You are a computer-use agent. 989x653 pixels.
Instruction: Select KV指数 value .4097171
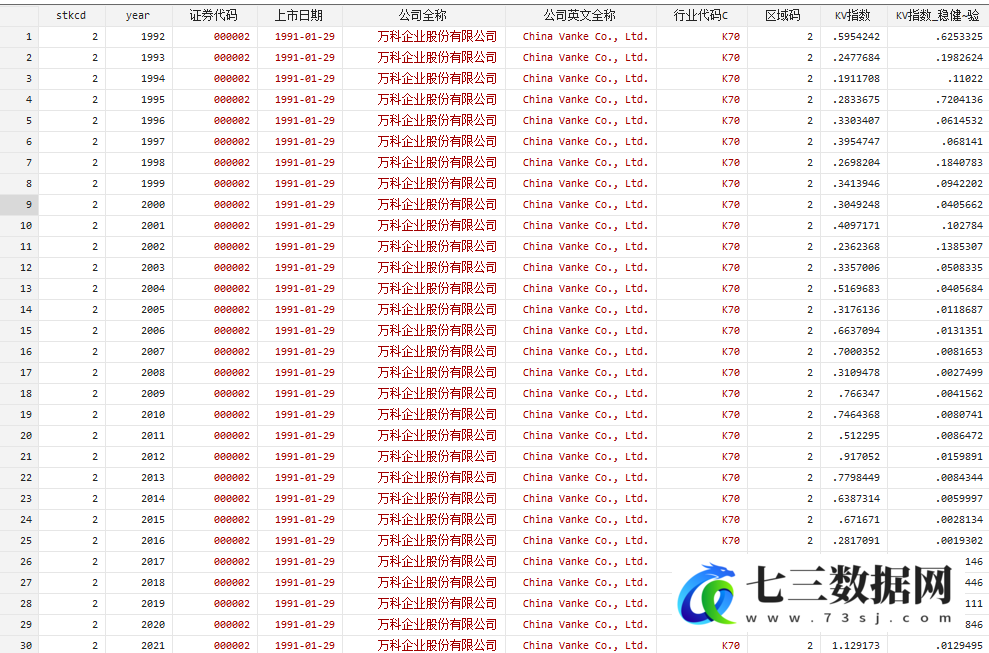pos(856,225)
